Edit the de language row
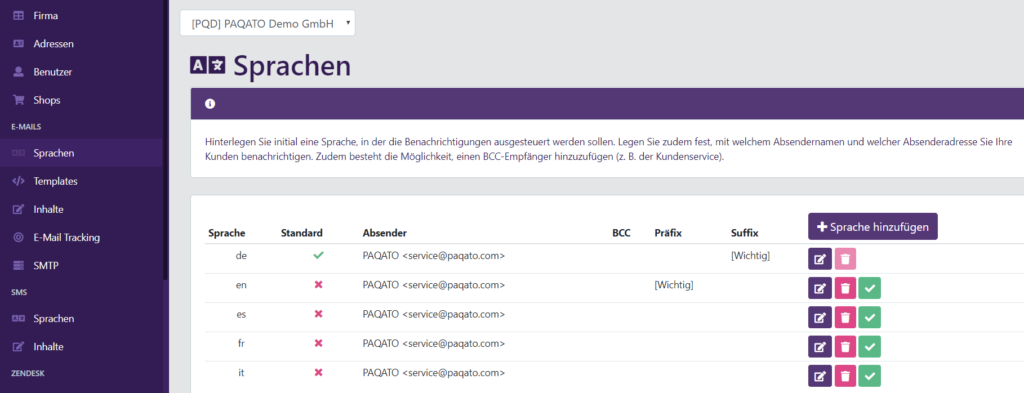The width and height of the screenshot is (1024, 393). tap(820, 259)
